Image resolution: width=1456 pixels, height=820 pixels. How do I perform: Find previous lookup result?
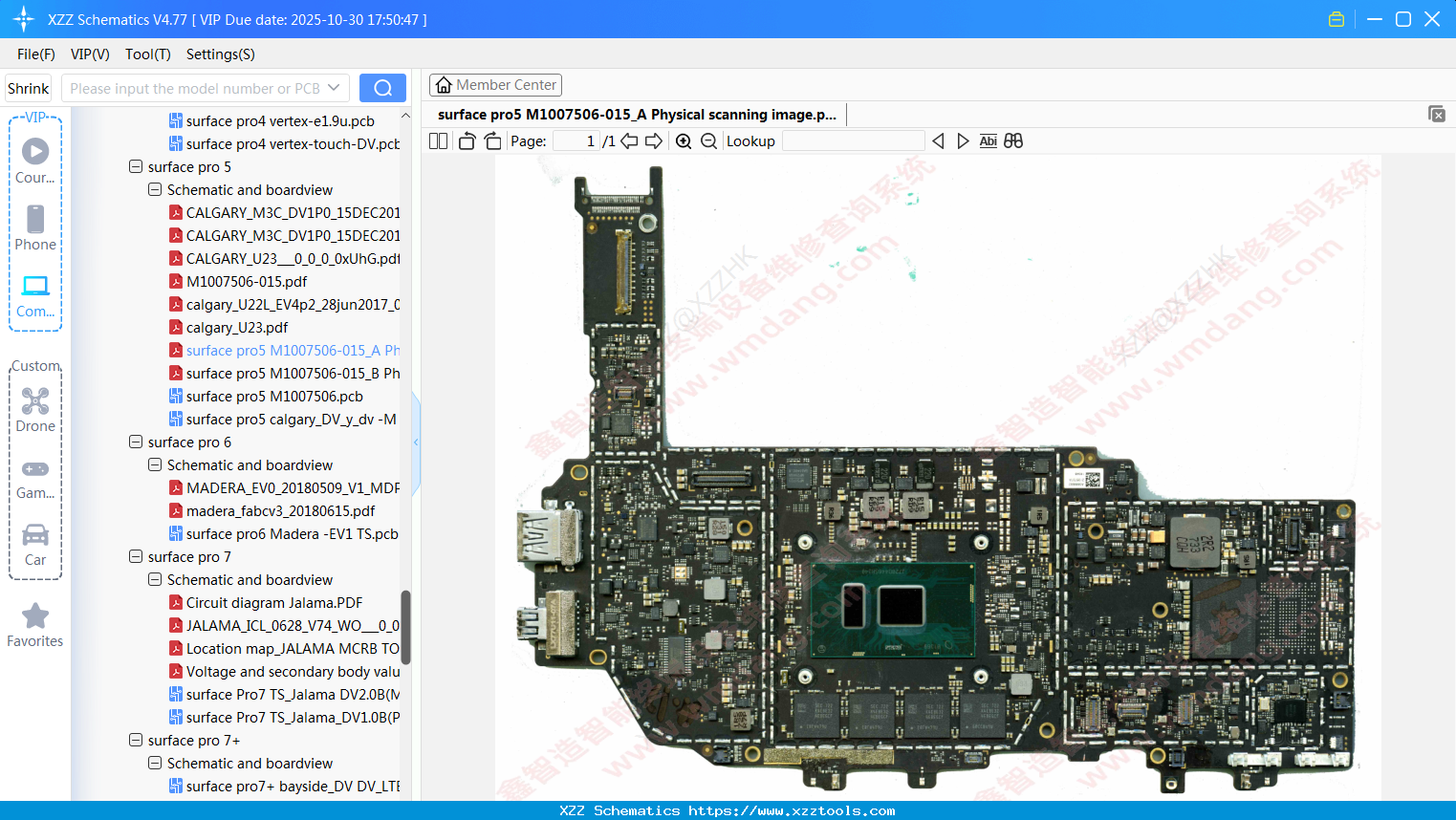(x=938, y=140)
